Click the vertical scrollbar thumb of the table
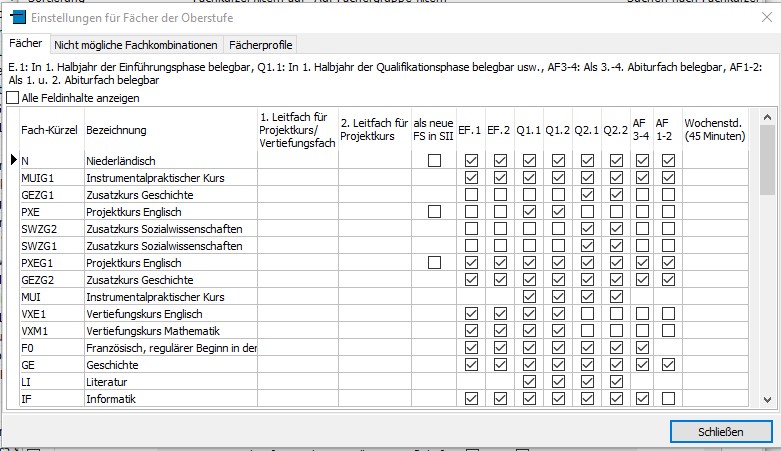 [x=767, y=160]
